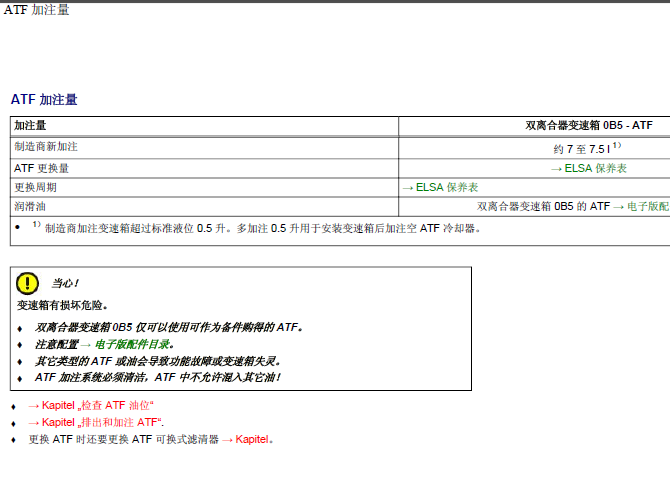670x500 pixels.
Task: Click text 更换 ATF 时还要更换 ATF 可换式滤清器
Action: (x=123, y=439)
